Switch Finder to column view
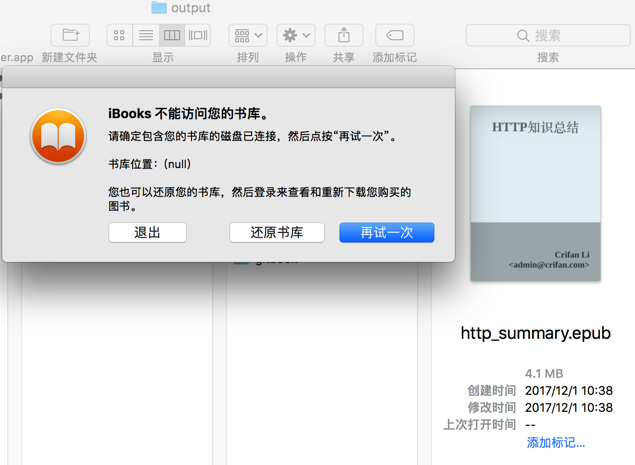Viewport: 635px width, 465px height. pyautogui.click(x=172, y=35)
